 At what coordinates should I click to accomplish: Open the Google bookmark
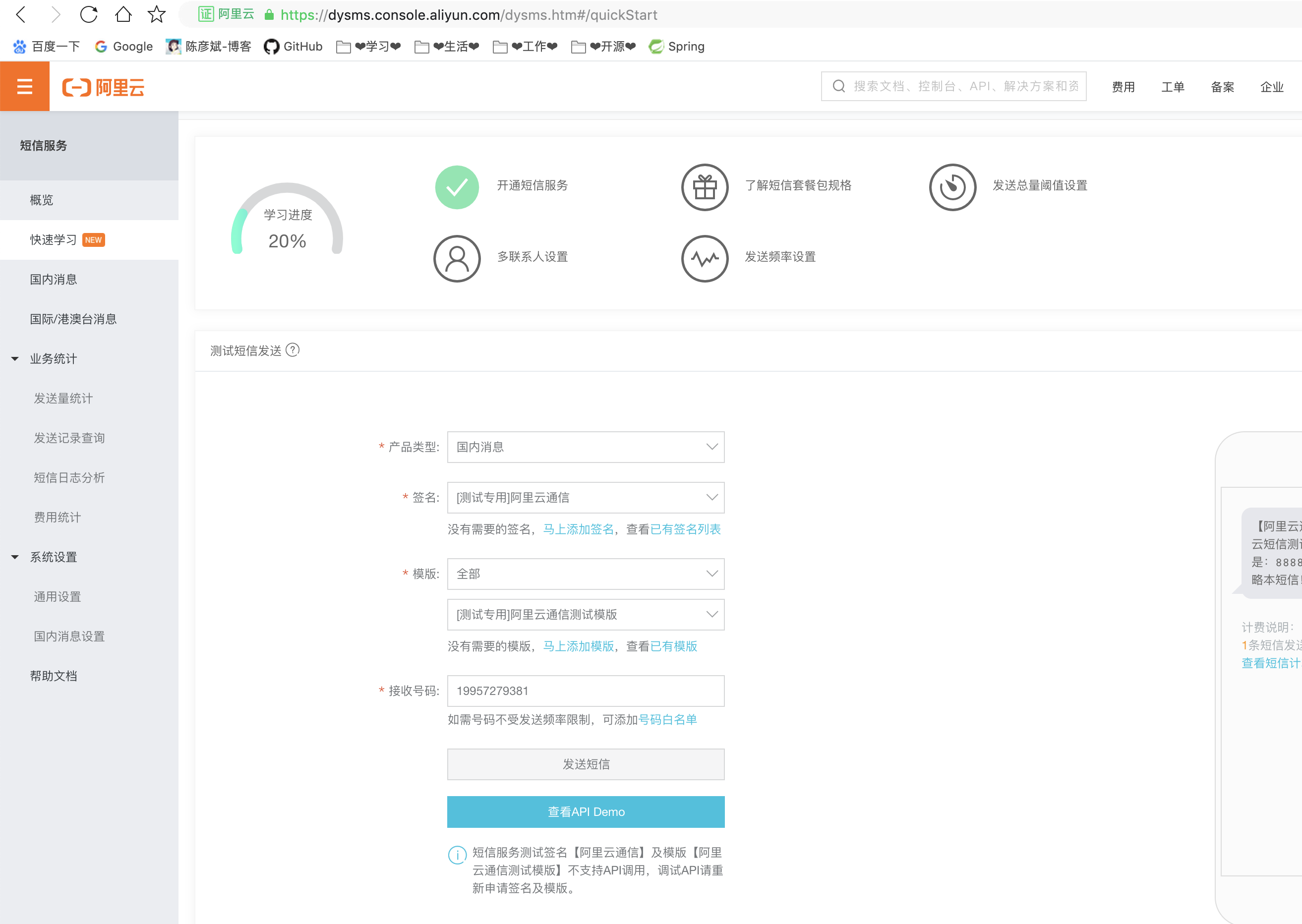tap(124, 46)
